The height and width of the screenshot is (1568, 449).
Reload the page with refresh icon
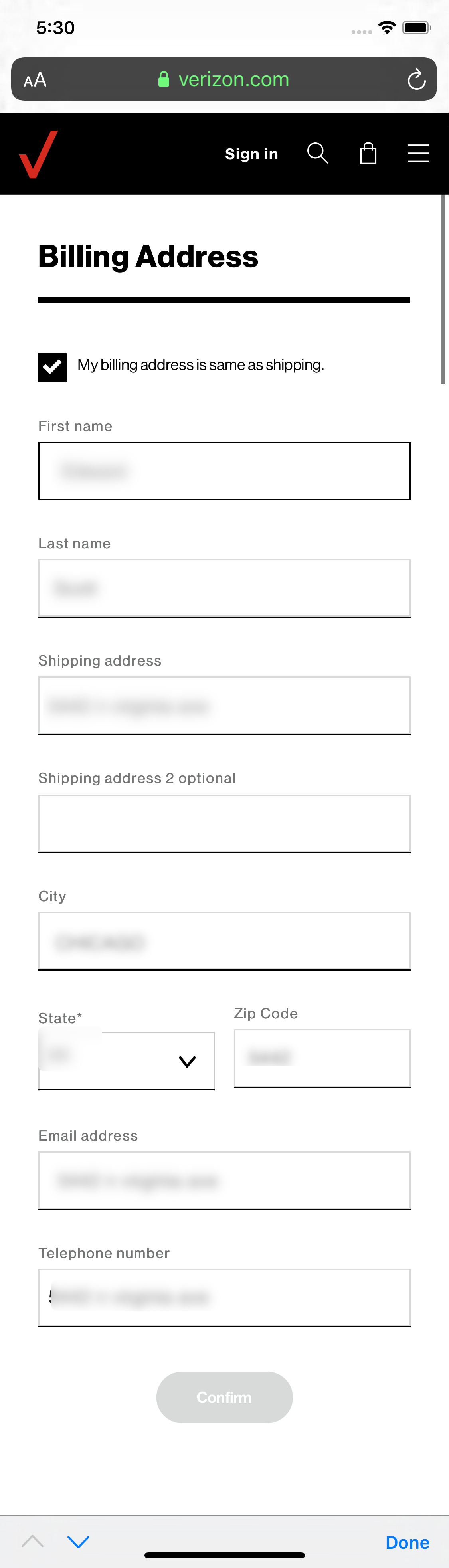click(x=416, y=79)
